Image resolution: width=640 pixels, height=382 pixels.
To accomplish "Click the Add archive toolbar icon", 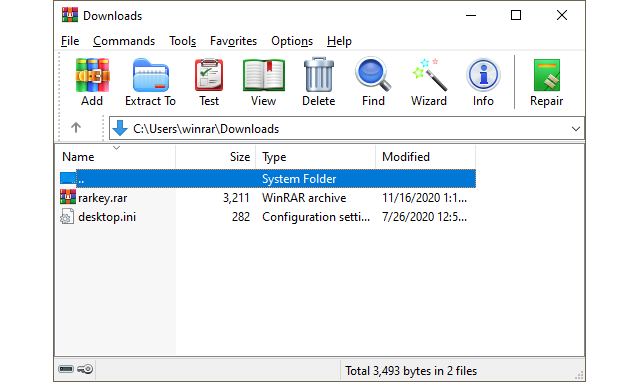I will (x=92, y=76).
